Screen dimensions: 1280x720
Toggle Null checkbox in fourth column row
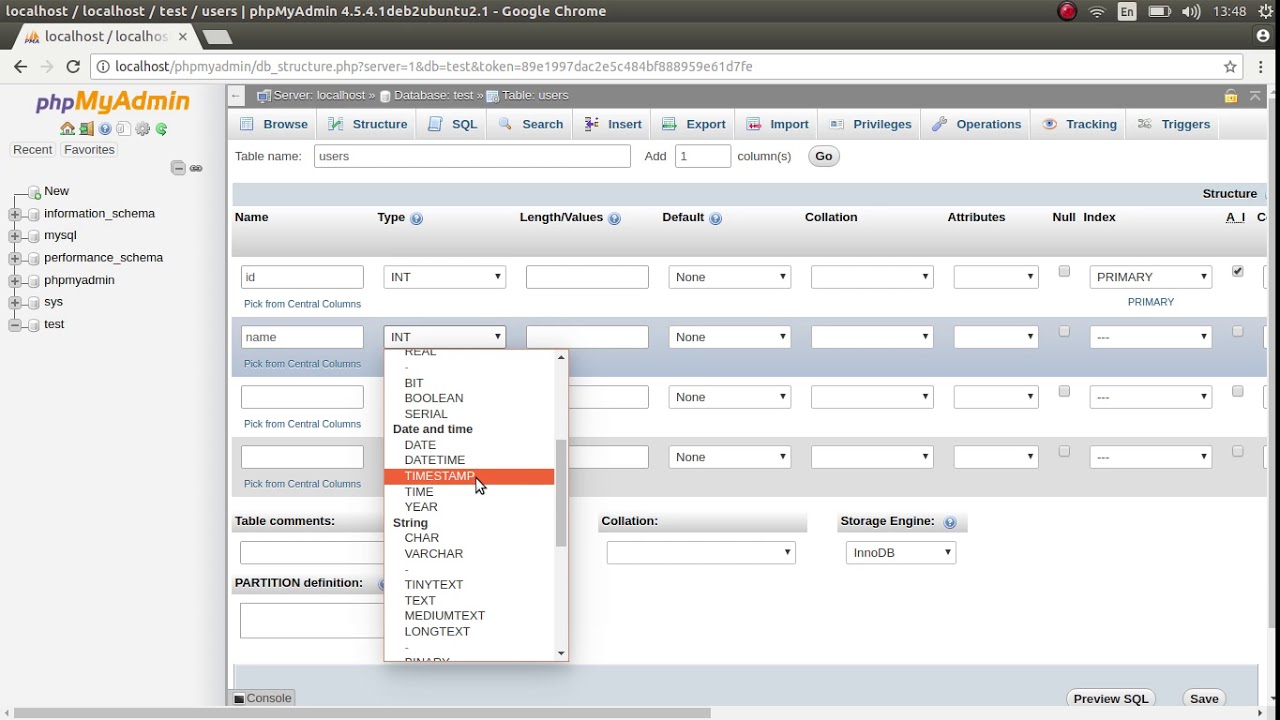[x=1064, y=451]
